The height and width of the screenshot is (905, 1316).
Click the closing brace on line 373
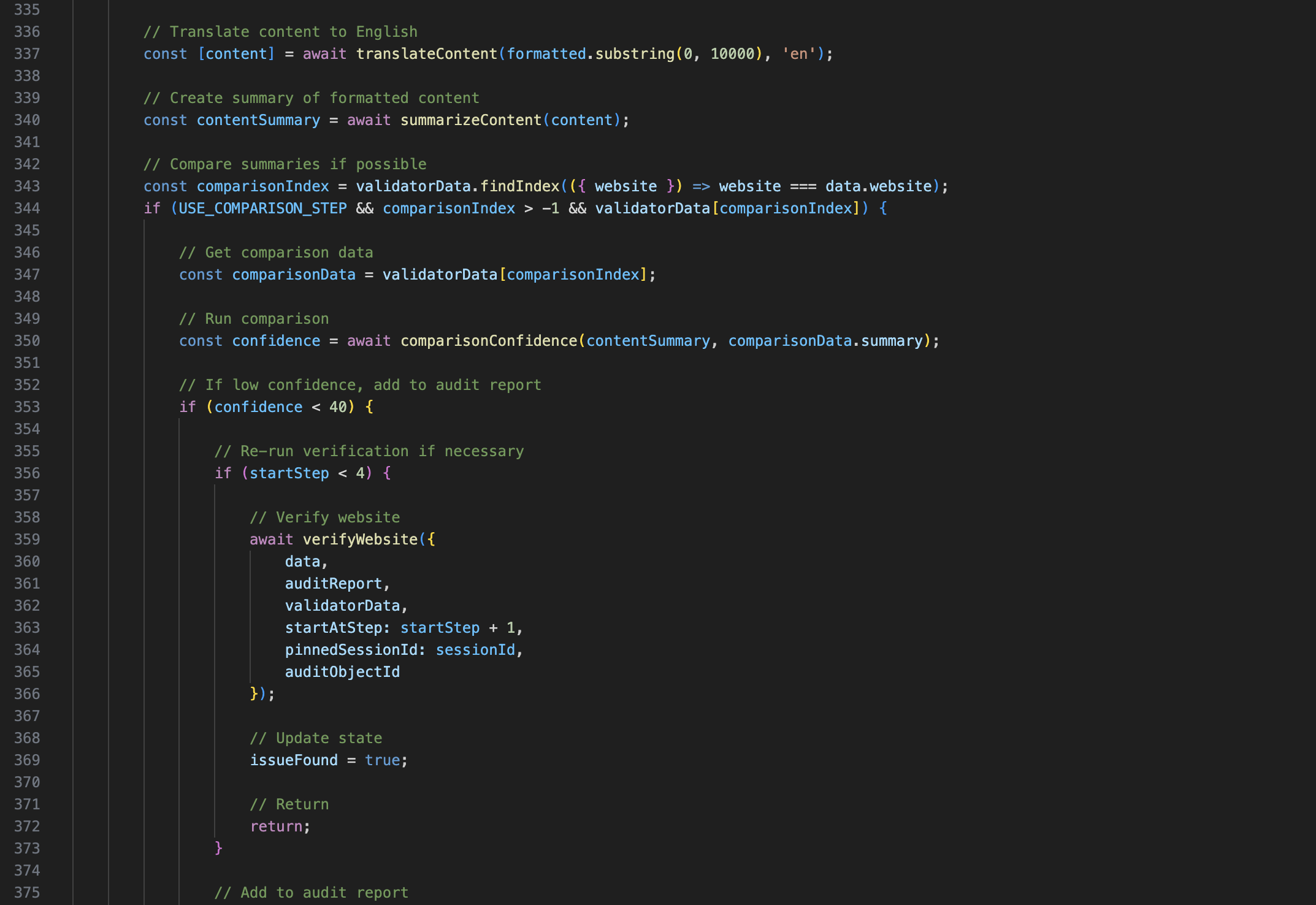tap(218, 849)
